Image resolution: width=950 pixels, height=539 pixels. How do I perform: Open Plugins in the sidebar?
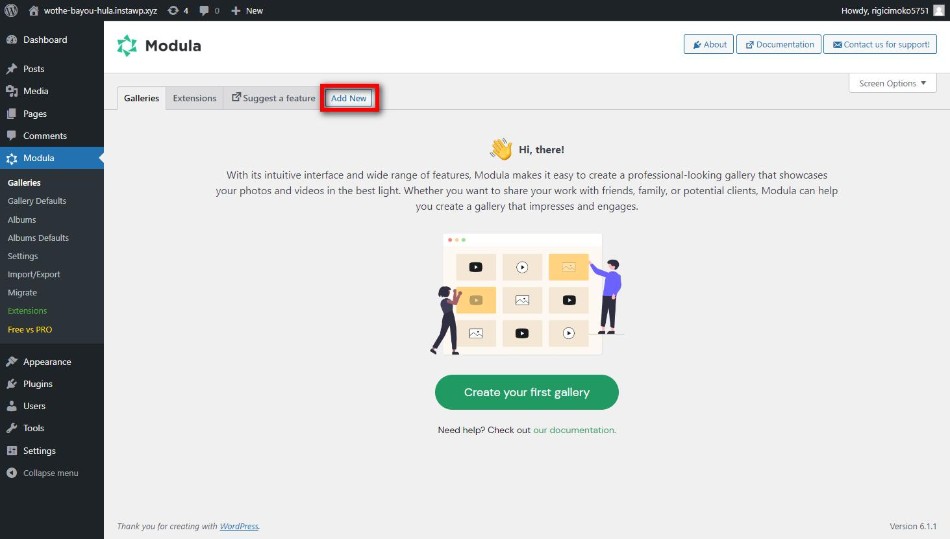[x=37, y=384]
